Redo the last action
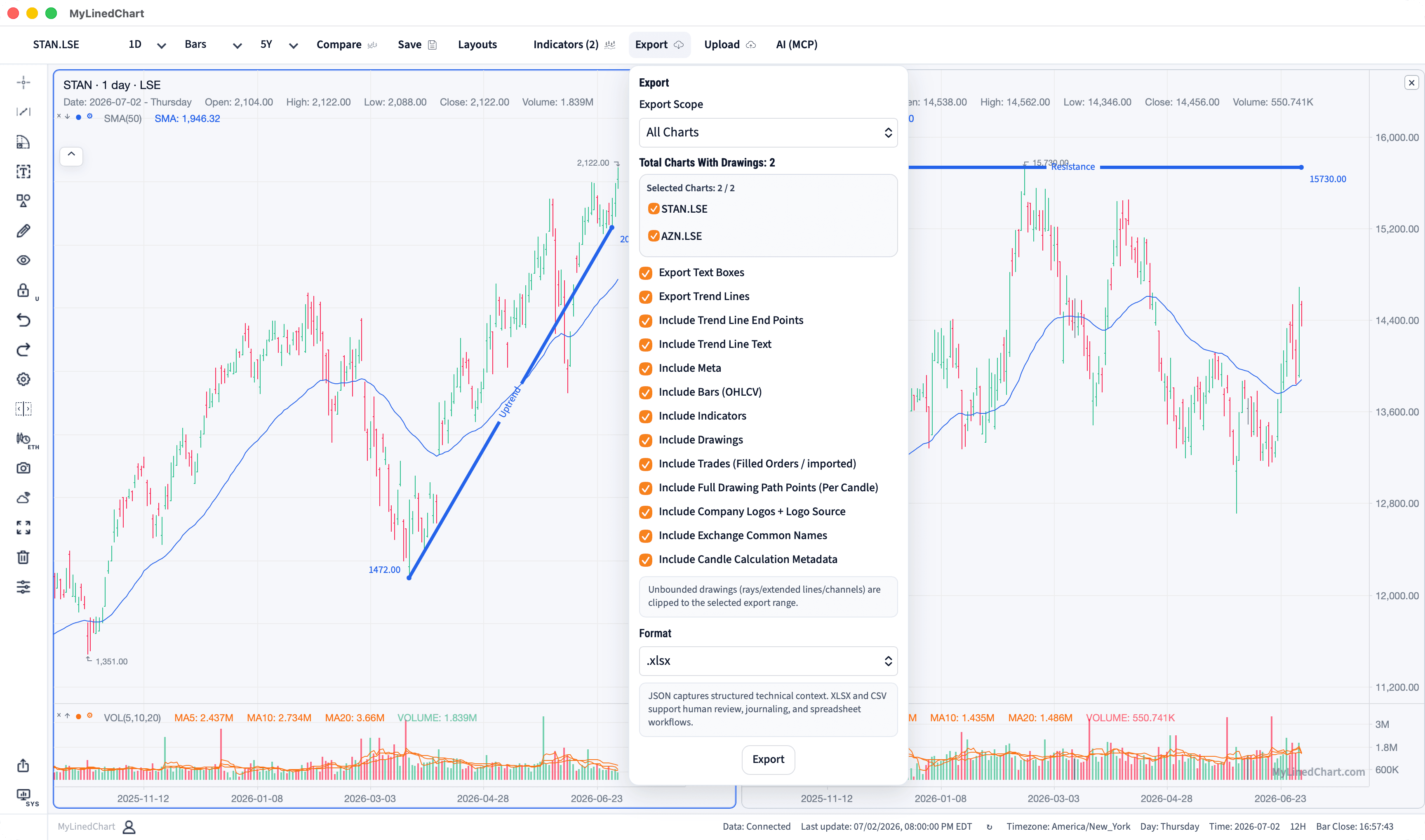 (x=23, y=350)
